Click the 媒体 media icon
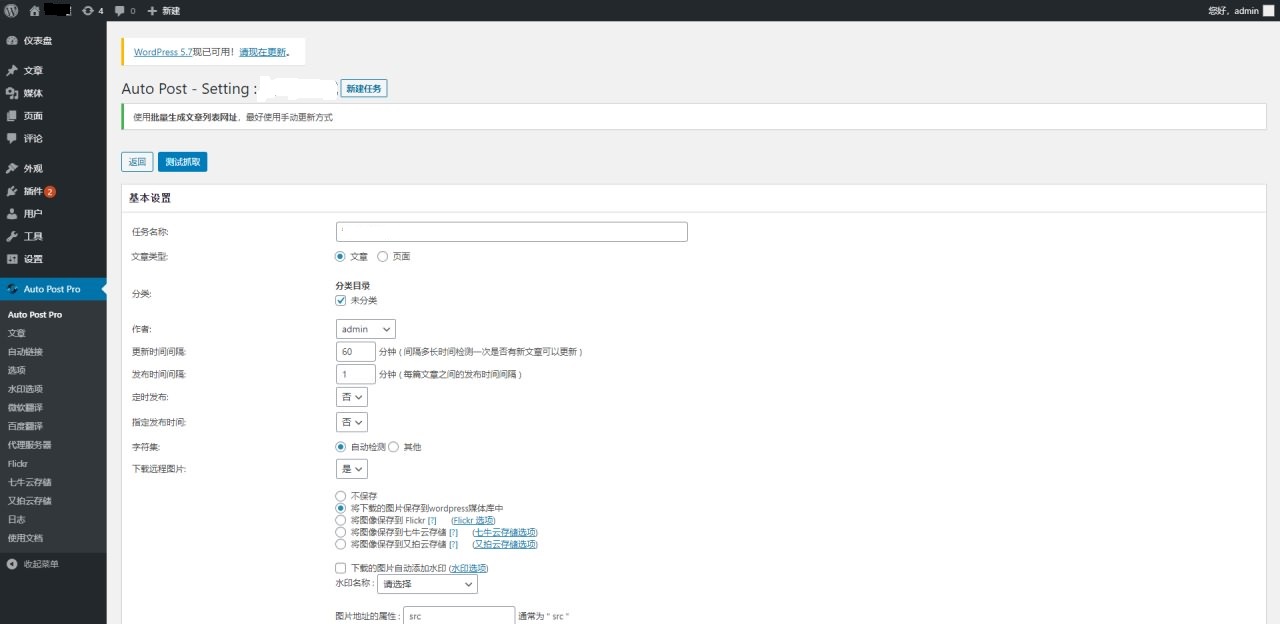This screenshot has height=624, width=1280. (x=12, y=93)
